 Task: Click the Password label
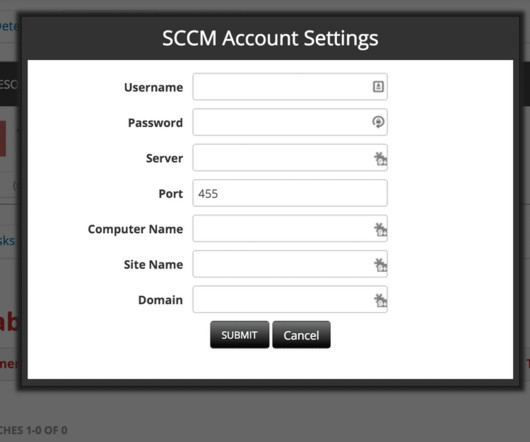click(155, 123)
